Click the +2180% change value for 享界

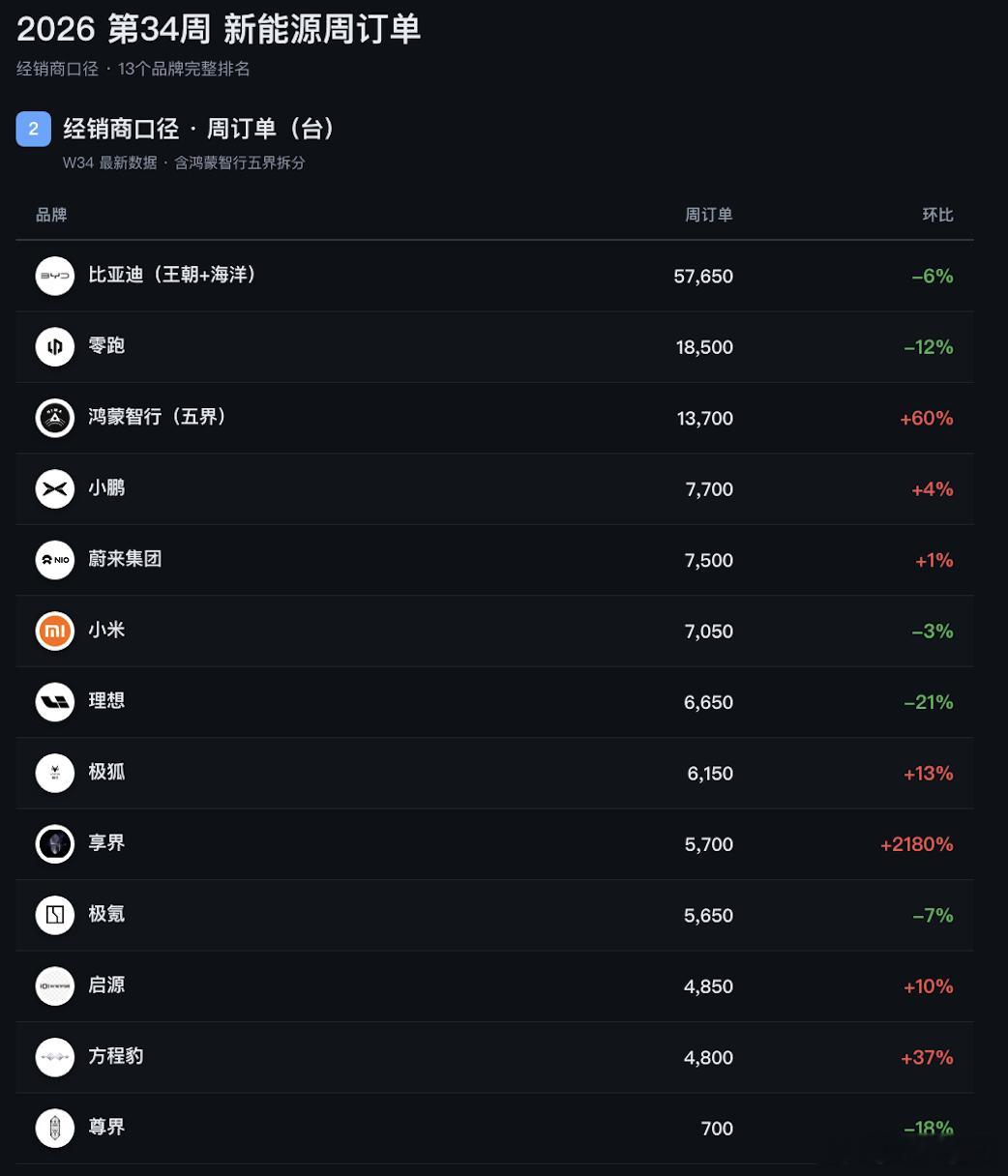click(x=917, y=844)
